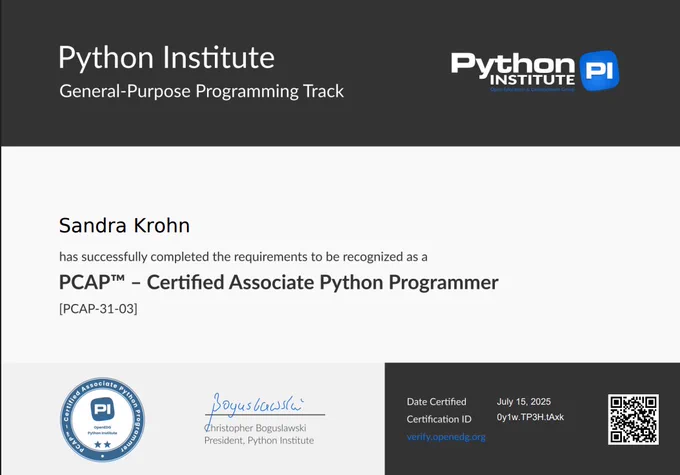The image size is (680, 475).
Task: Click the date 'July 15, 2025'
Action: [x=524, y=402]
